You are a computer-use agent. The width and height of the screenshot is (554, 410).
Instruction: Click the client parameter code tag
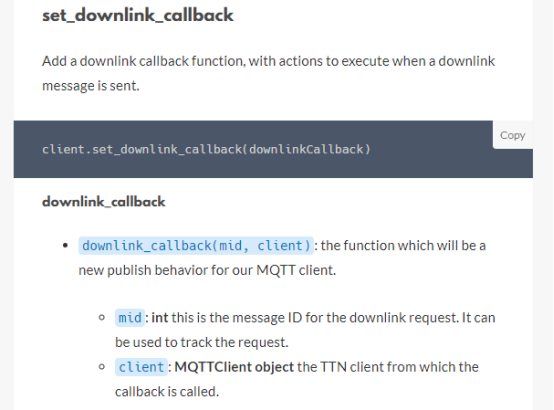(x=141, y=367)
